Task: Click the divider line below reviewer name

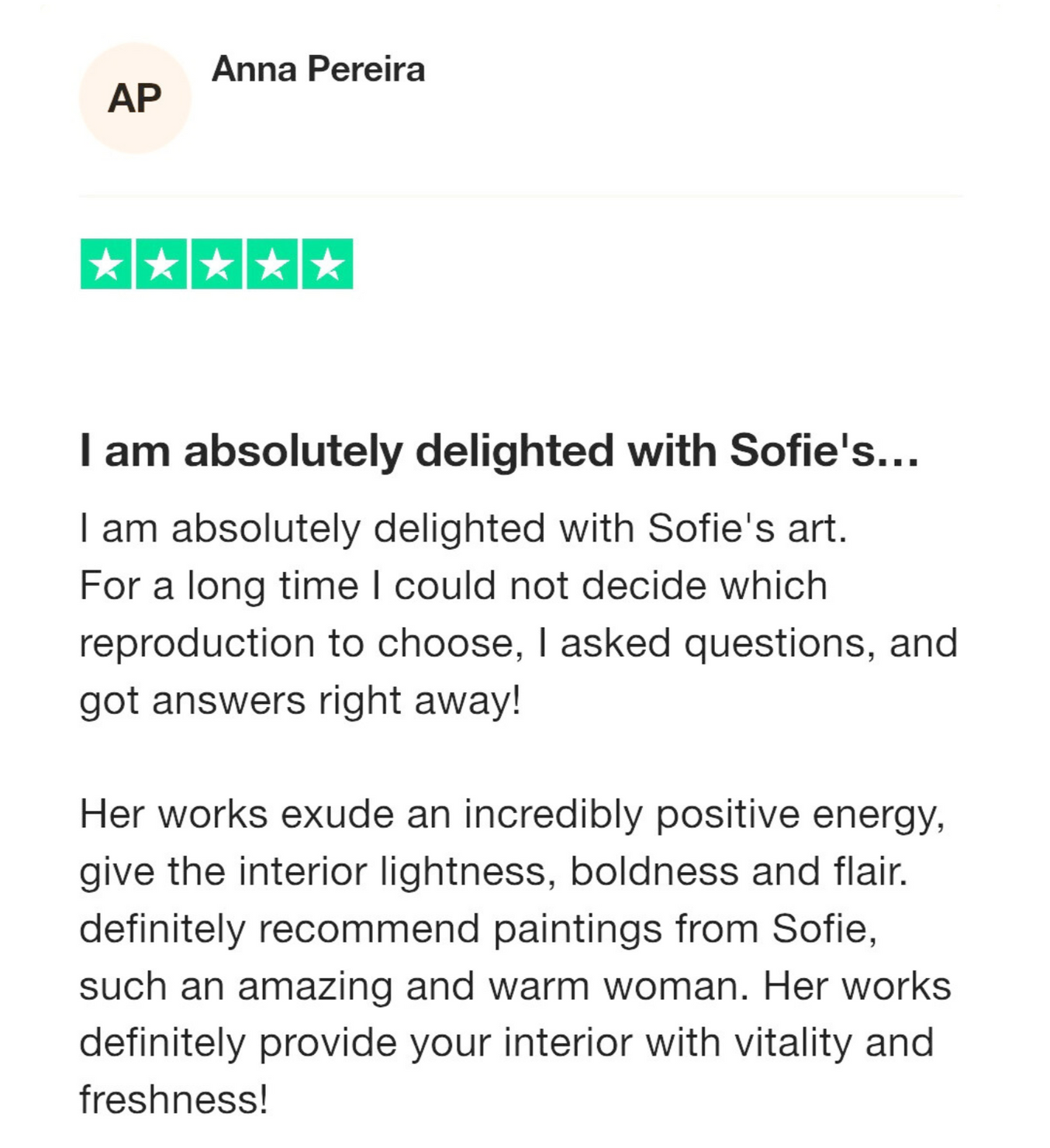Action: (521, 196)
